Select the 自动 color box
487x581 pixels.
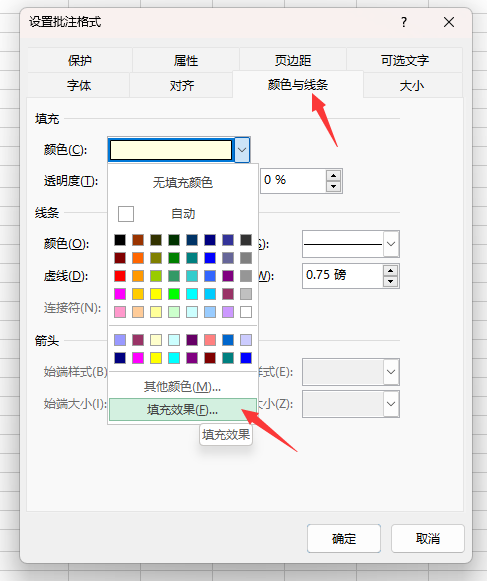[126, 214]
